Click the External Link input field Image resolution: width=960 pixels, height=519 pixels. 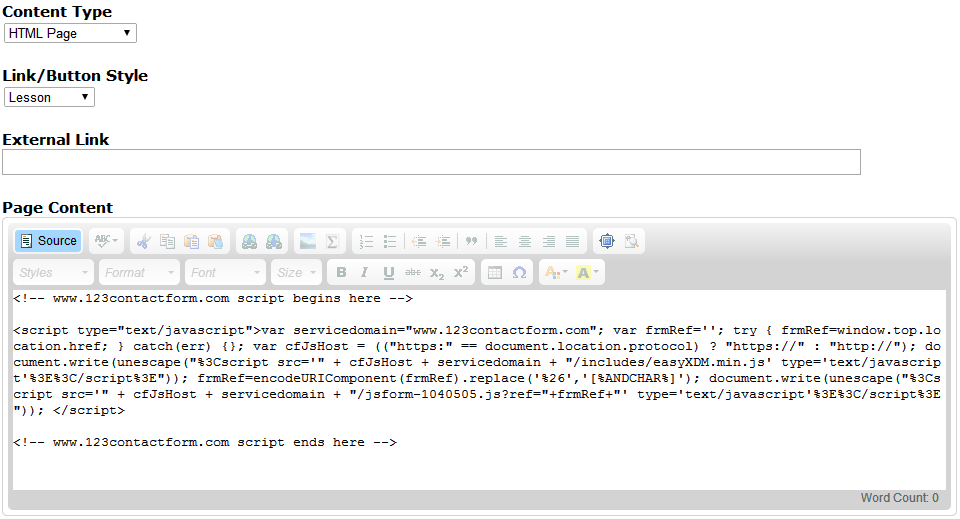431,162
